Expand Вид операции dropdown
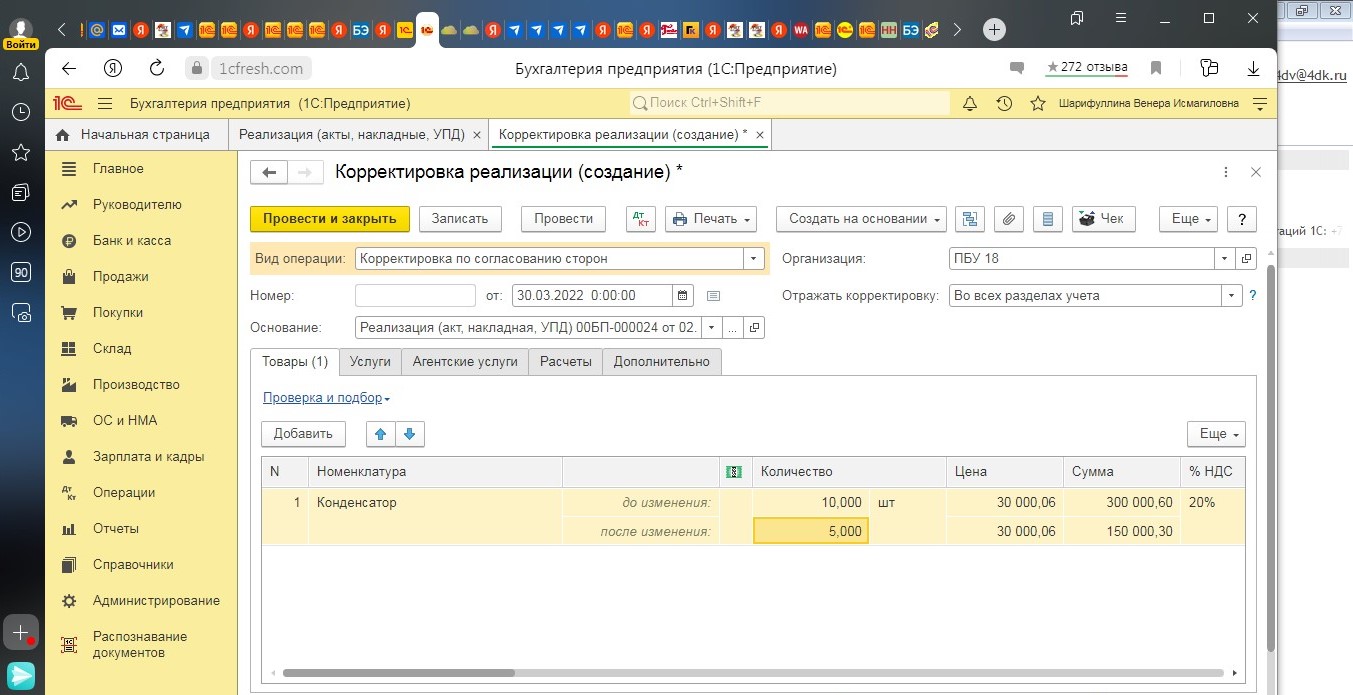The height and width of the screenshot is (695, 1353). coord(754,259)
